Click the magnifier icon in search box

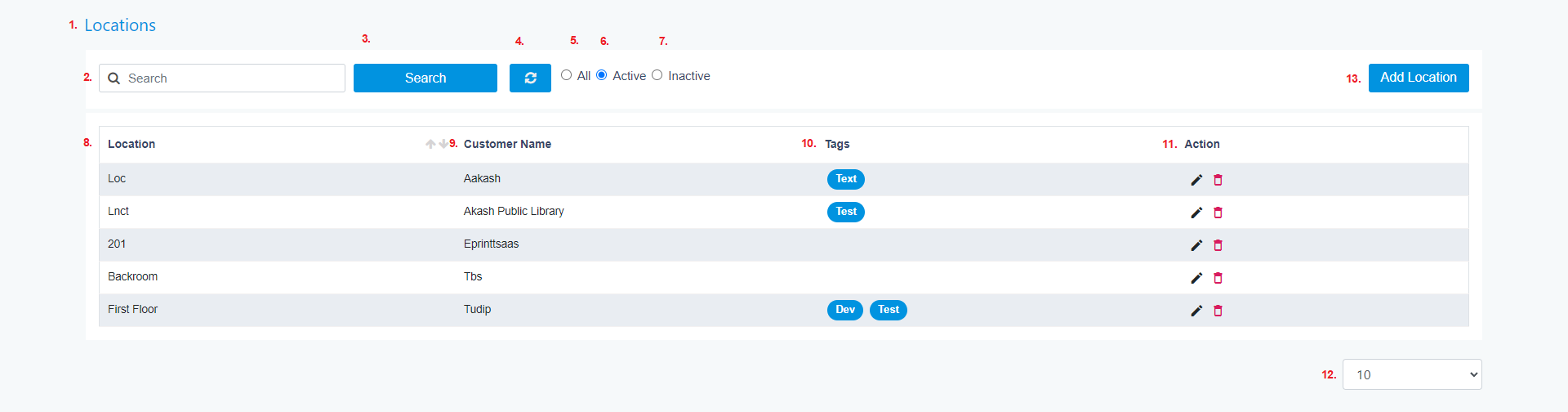coord(114,78)
